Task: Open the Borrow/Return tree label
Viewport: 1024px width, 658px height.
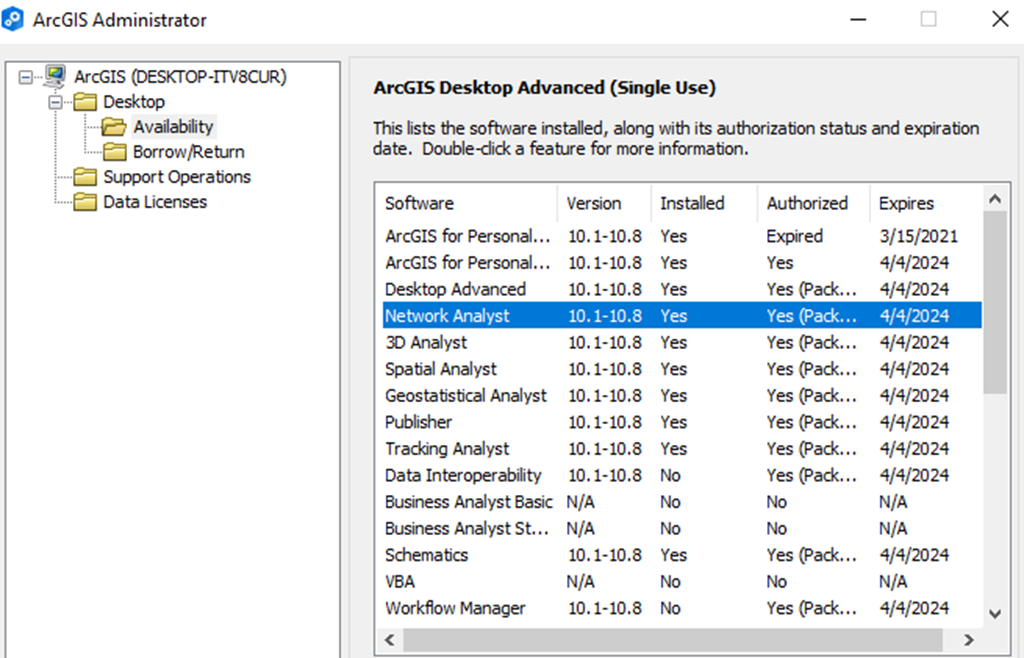Action: click(189, 152)
